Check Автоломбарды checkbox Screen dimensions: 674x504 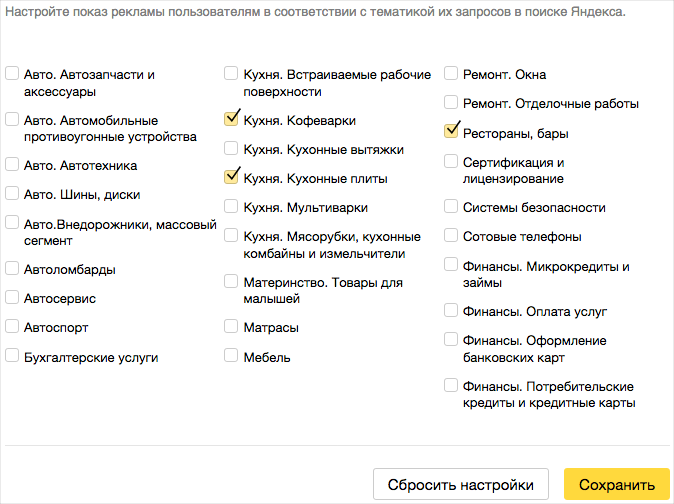tap(12, 268)
